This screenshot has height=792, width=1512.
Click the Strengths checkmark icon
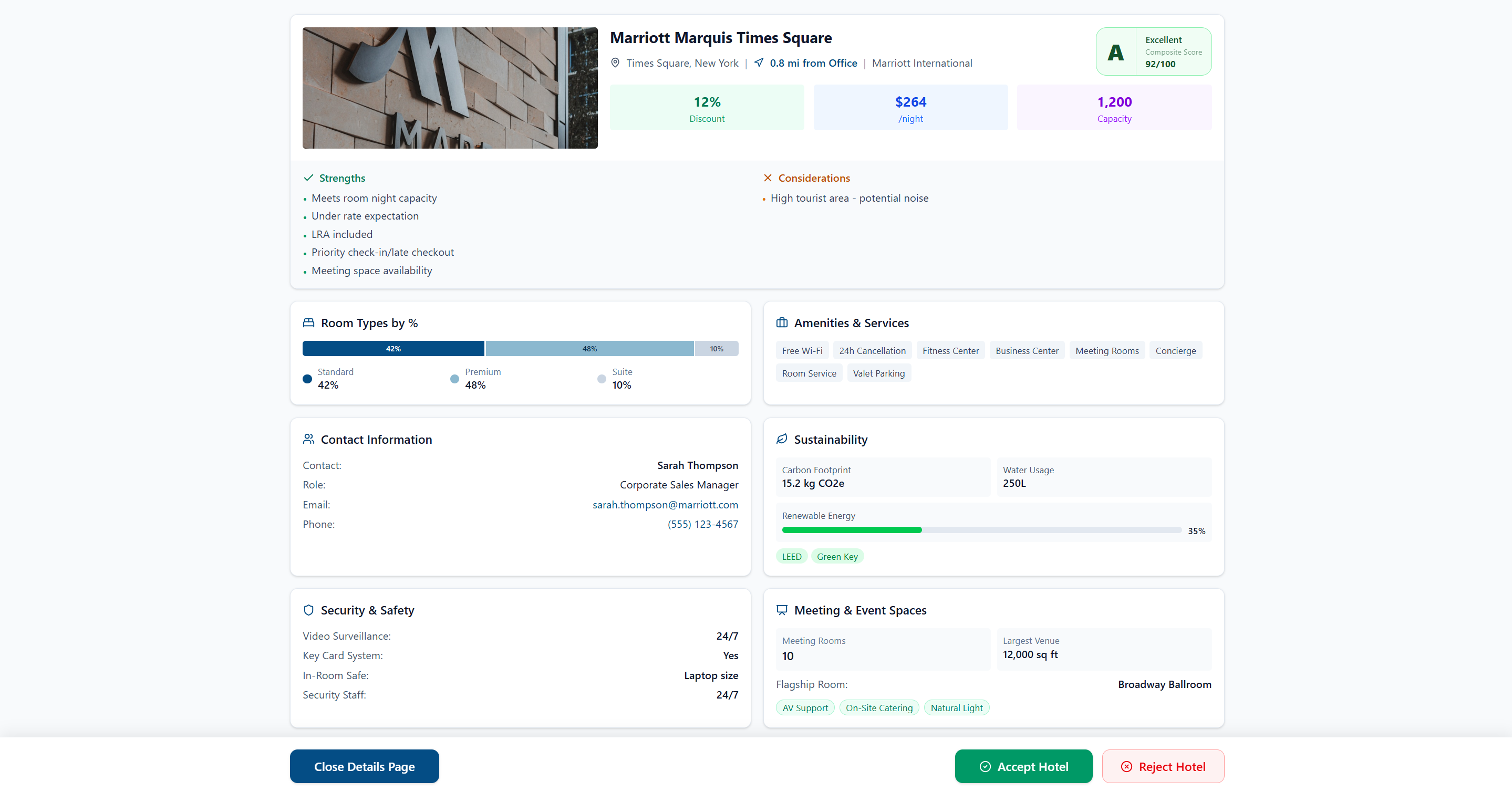(308, 178)
